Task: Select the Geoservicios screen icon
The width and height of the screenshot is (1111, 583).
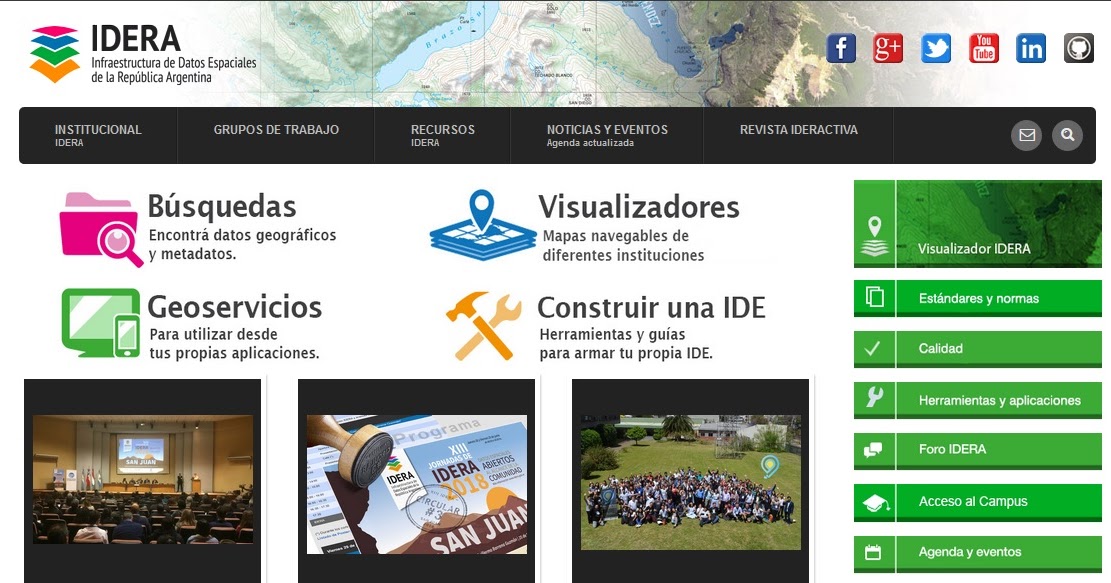Action: tap(101, 323)
